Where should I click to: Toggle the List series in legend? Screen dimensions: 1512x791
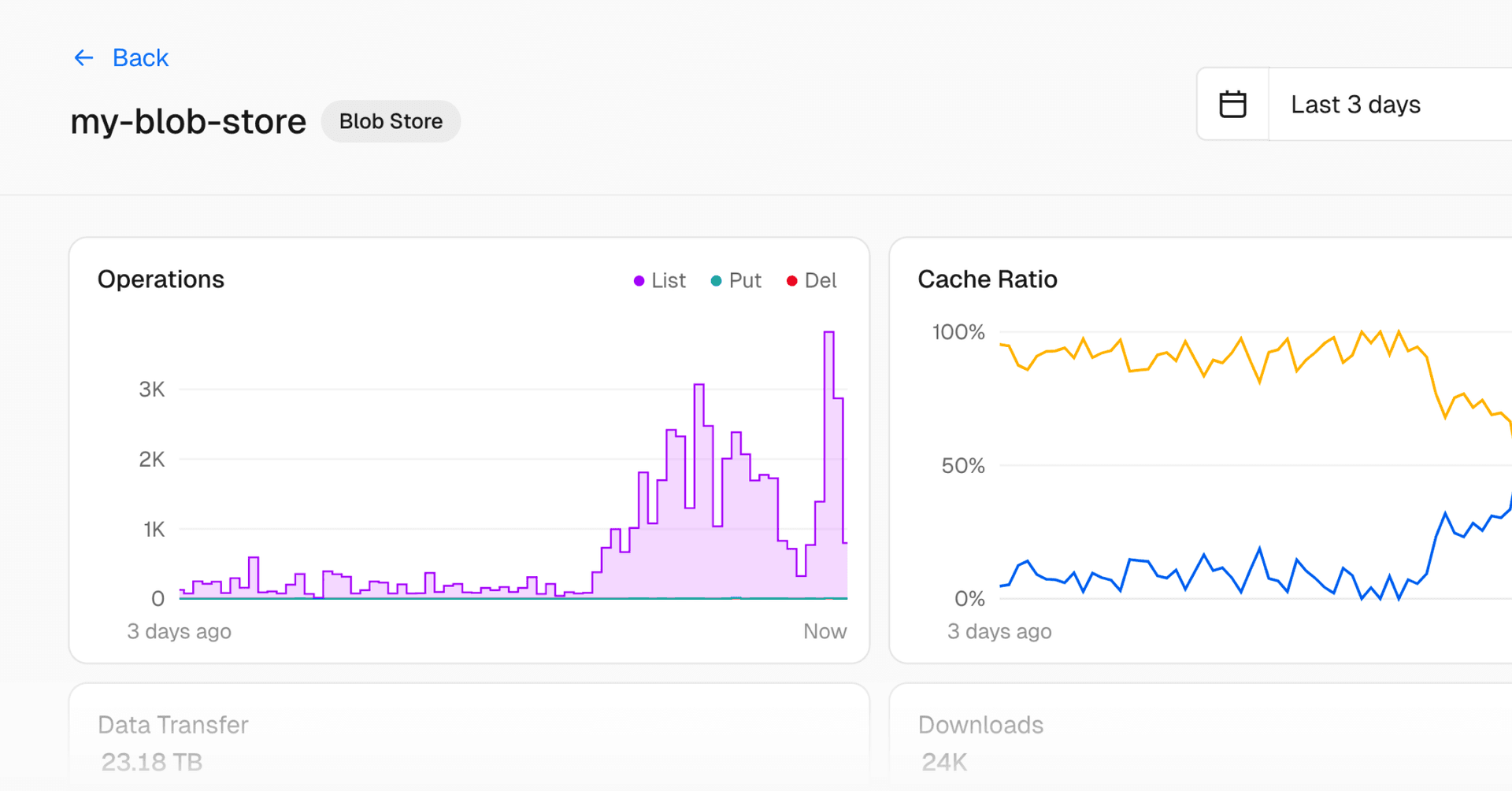point(669,281)
